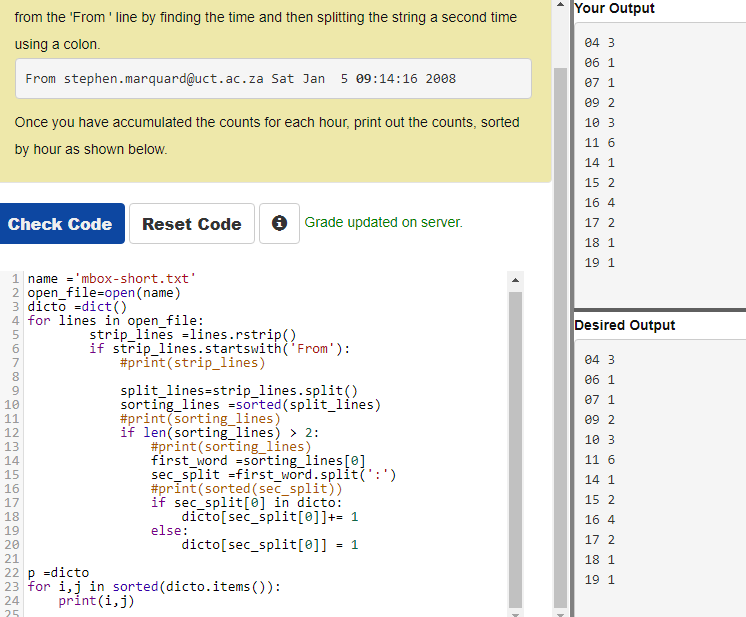Click the 'Desired Output' heading
Image resolution: width=746 pixels, height=617 pixels.
point(624,325)
